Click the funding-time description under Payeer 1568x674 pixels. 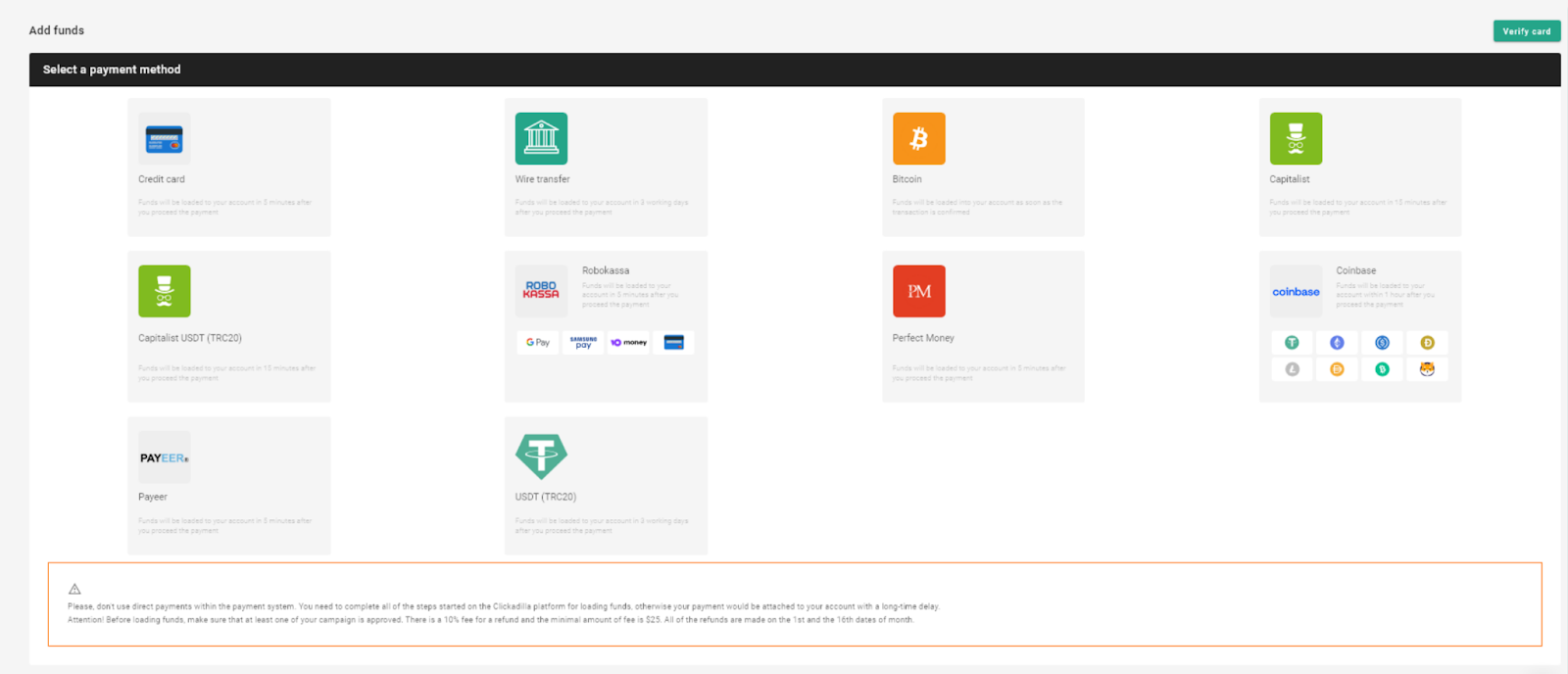(x=225, y=525)
